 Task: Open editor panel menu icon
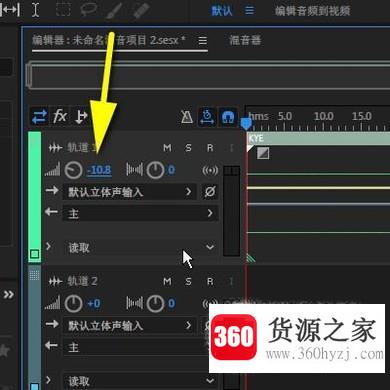203,41
